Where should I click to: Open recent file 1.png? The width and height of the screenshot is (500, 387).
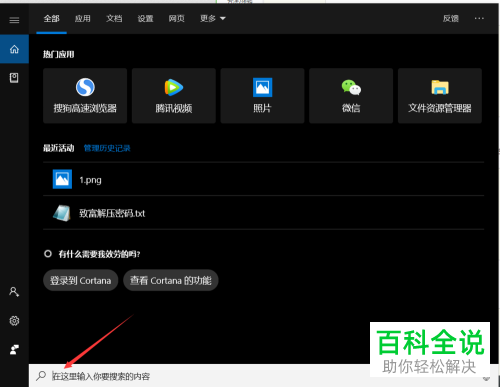pyautogui.click(x=263, y=179)
